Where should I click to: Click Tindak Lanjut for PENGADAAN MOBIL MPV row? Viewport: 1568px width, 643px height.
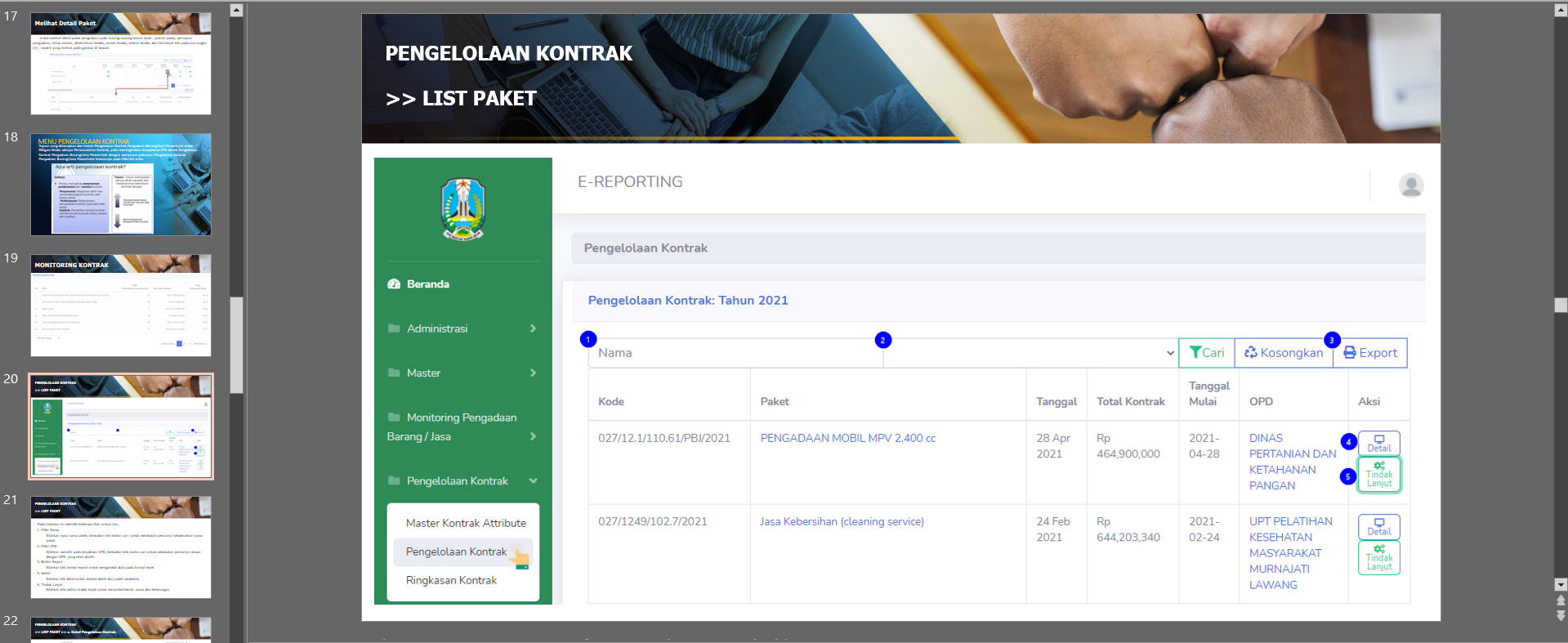[1379, 475]
